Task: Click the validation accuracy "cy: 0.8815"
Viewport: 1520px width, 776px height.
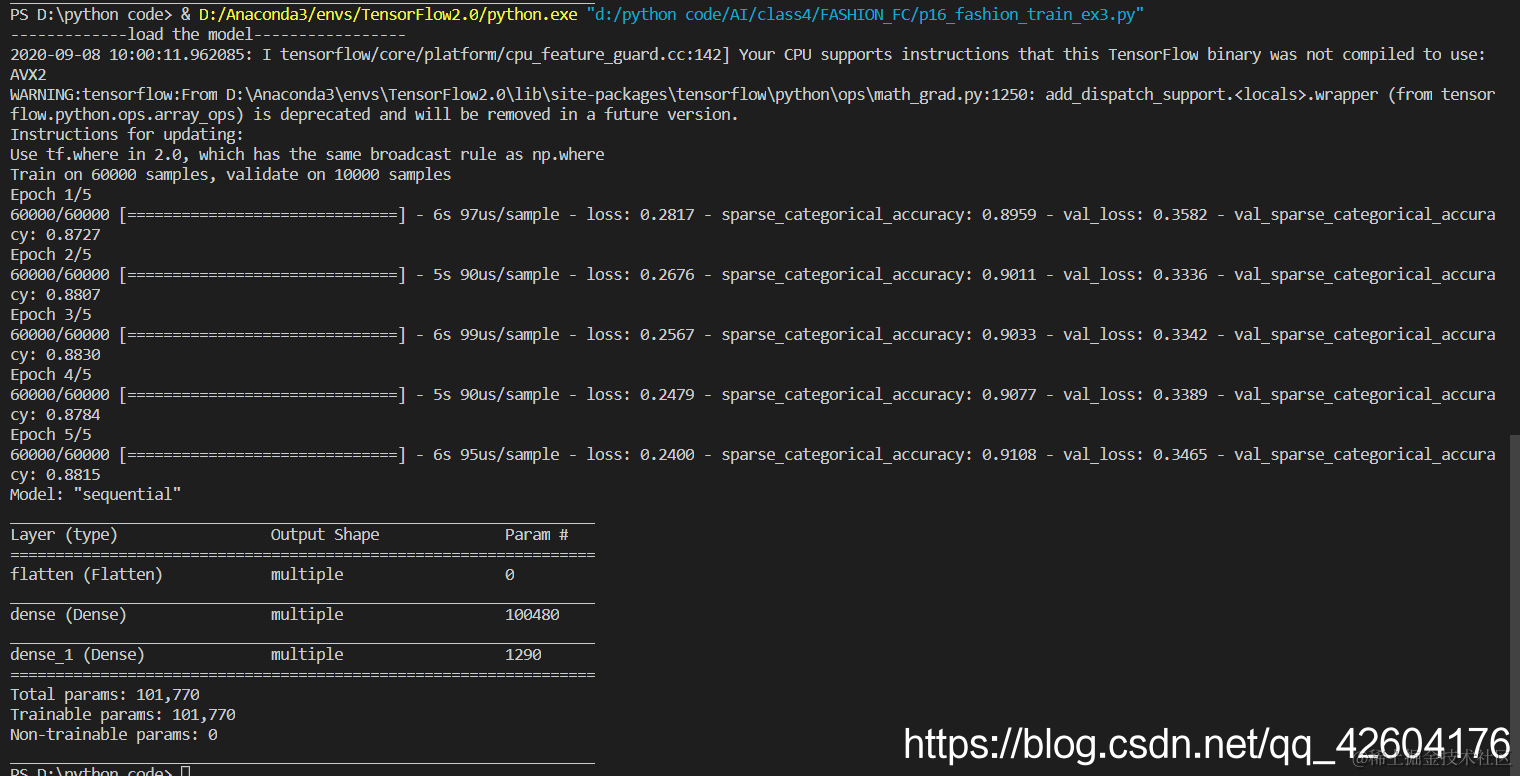Action: (x=55, y=474)
